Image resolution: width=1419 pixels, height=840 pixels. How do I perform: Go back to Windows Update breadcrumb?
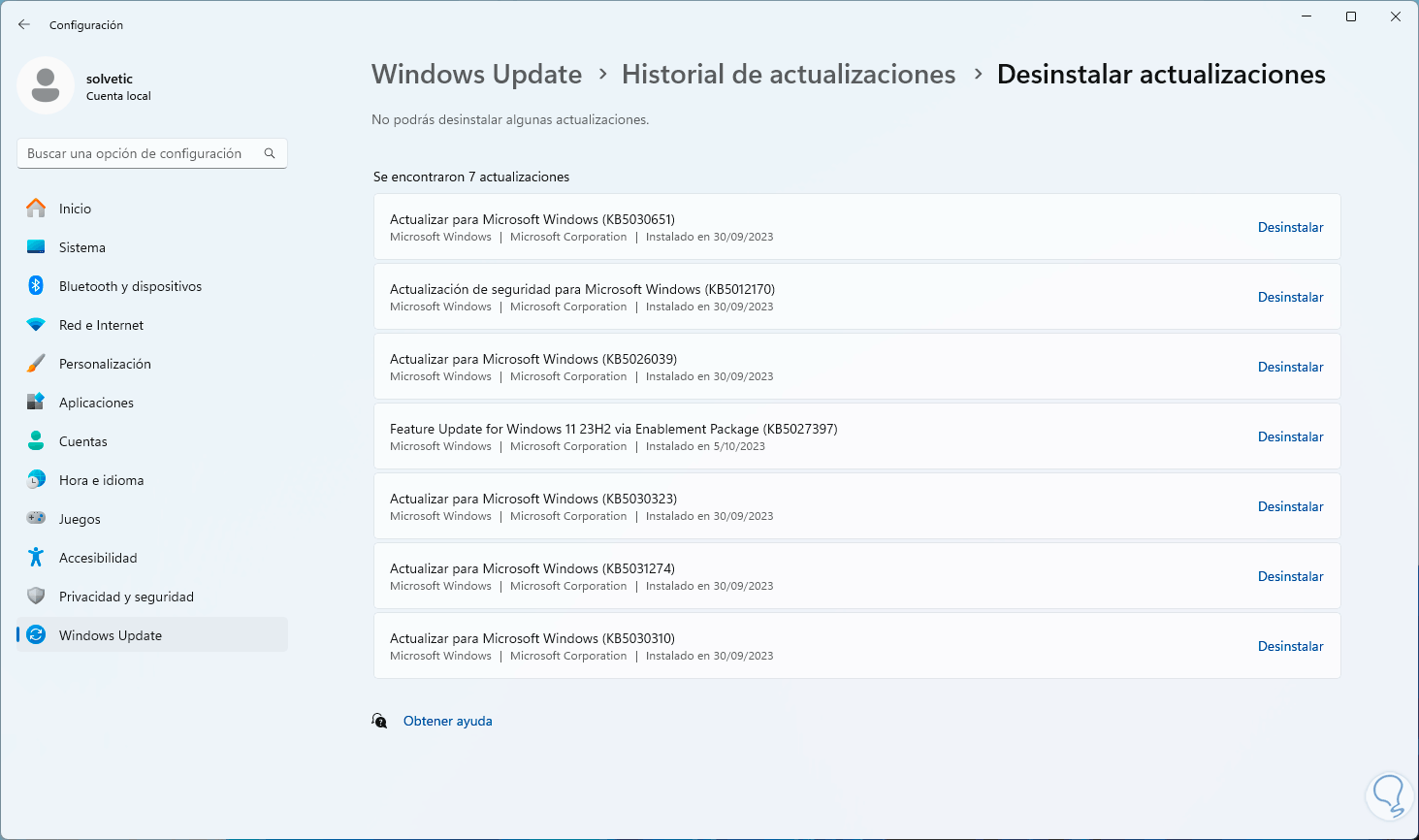[x=476, y=75]
